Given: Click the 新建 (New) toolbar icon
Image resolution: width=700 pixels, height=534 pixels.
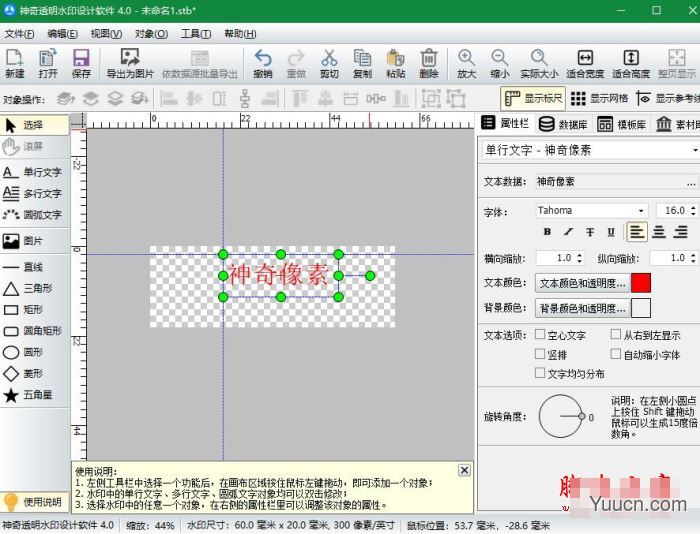Looking at the screenshot, I should point(15,64).
